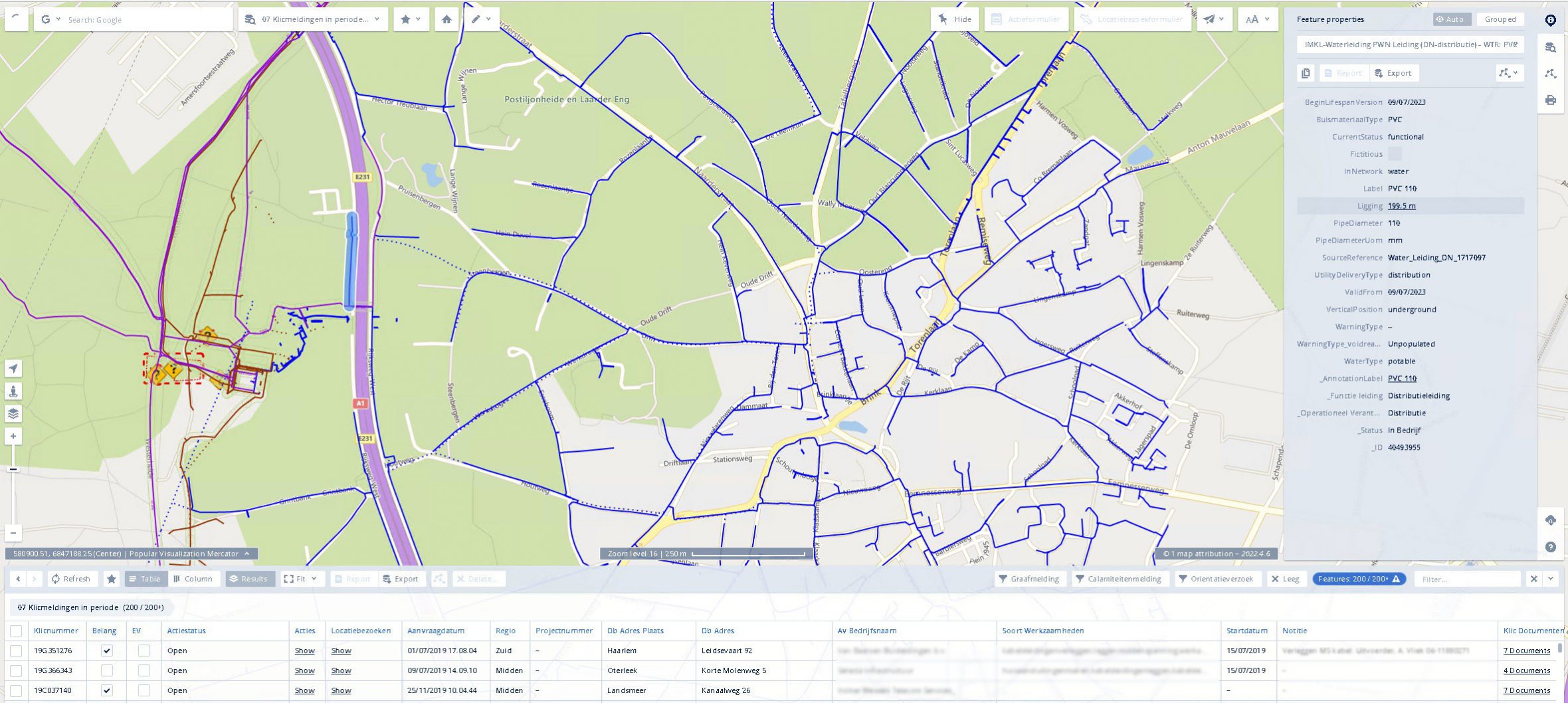Click the print icon in right sidebar

click(x=1550, y=100)
